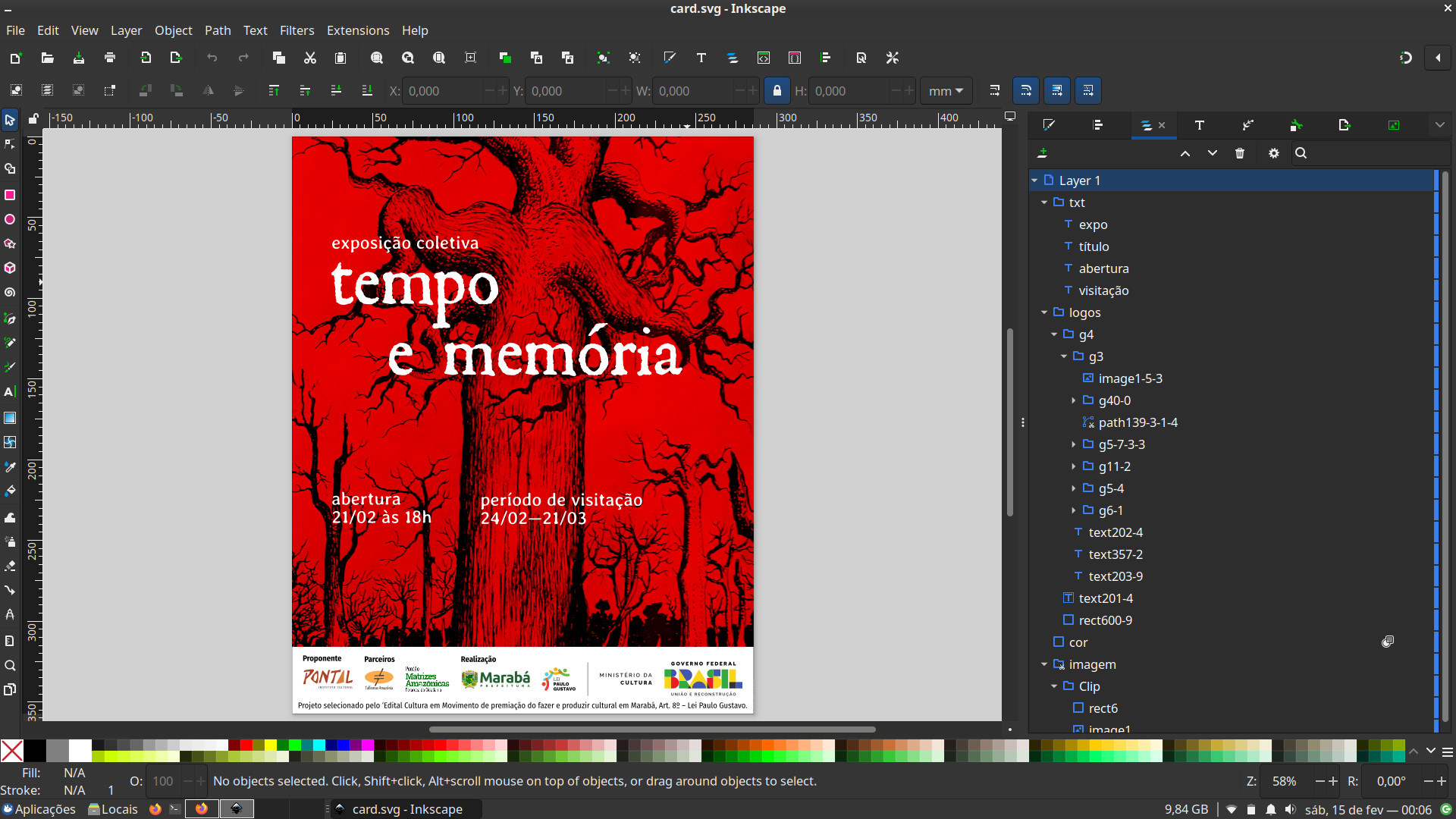Select the Text tool in toolbox
The width and height of the screenshot is (1456, 819).
tap(10, 392)
